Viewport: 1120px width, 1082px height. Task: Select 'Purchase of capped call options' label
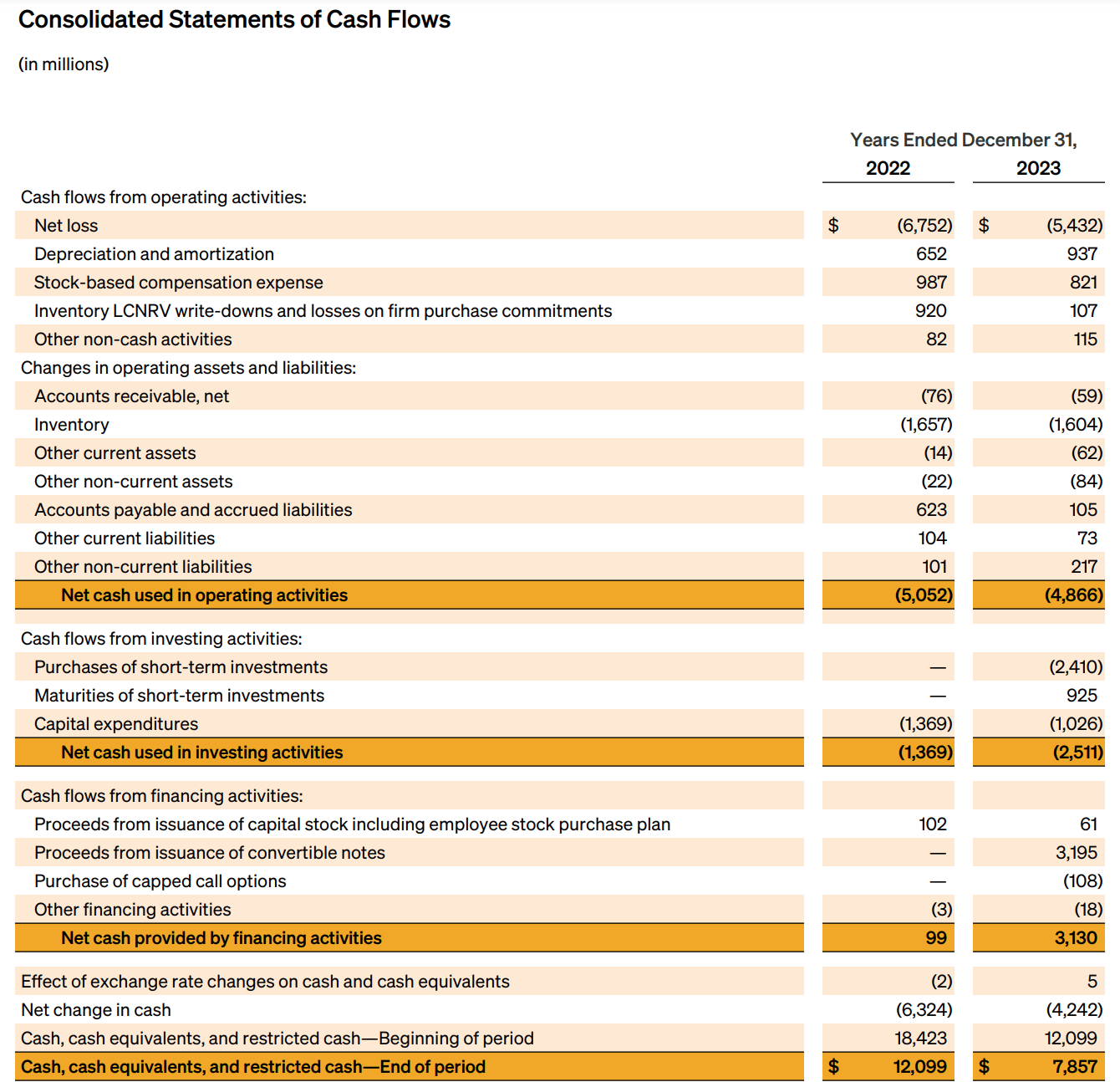click(160, 881)
